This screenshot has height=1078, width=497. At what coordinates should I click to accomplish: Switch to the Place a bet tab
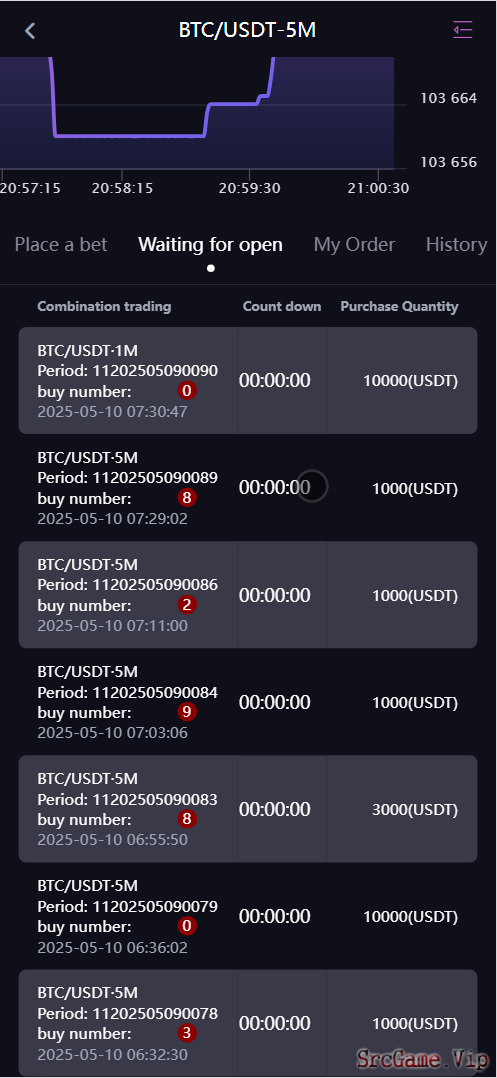pyautogui.click(x=61, y=244)
